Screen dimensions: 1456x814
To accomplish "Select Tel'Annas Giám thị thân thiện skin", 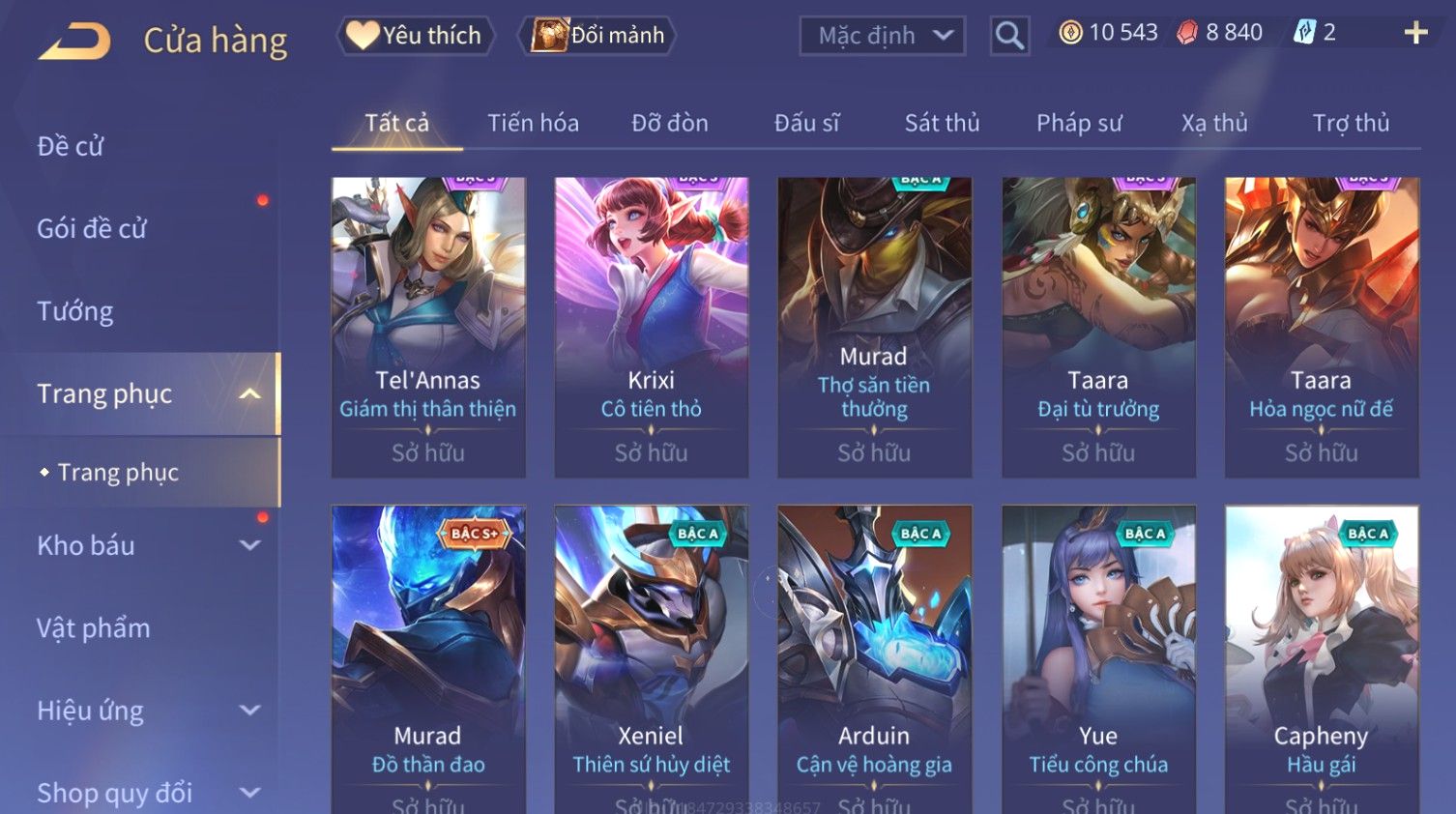I will [x=428, y=327].
